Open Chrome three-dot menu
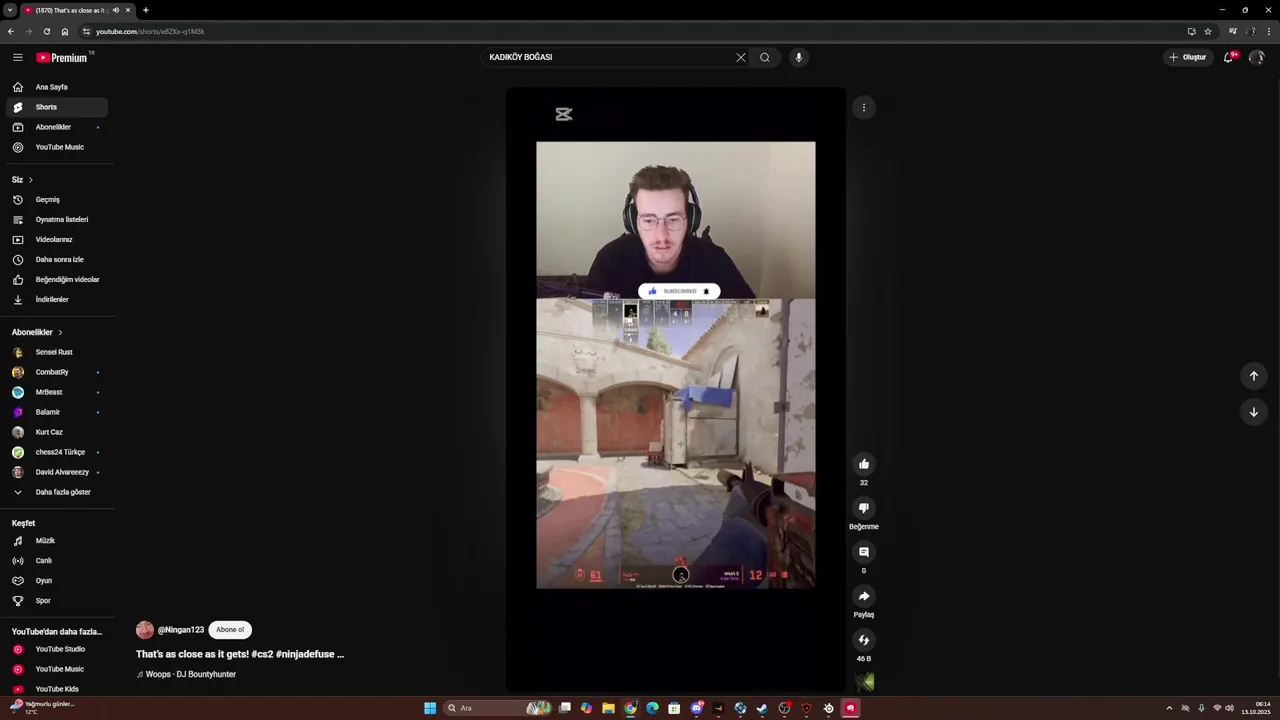 click(x=1269, y=31)
